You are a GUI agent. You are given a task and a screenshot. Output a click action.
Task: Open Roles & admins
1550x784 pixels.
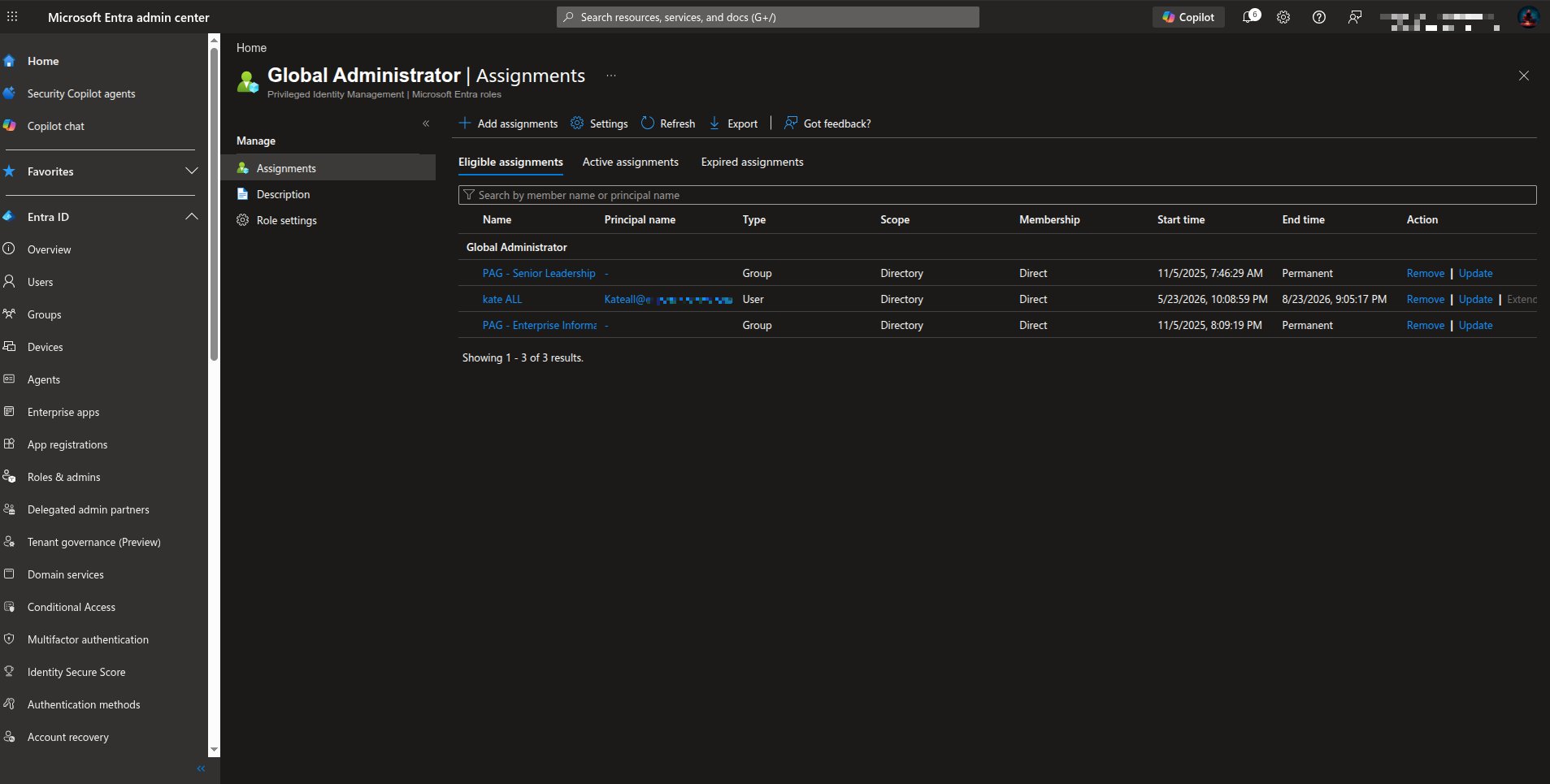click(x=63, y=477)
